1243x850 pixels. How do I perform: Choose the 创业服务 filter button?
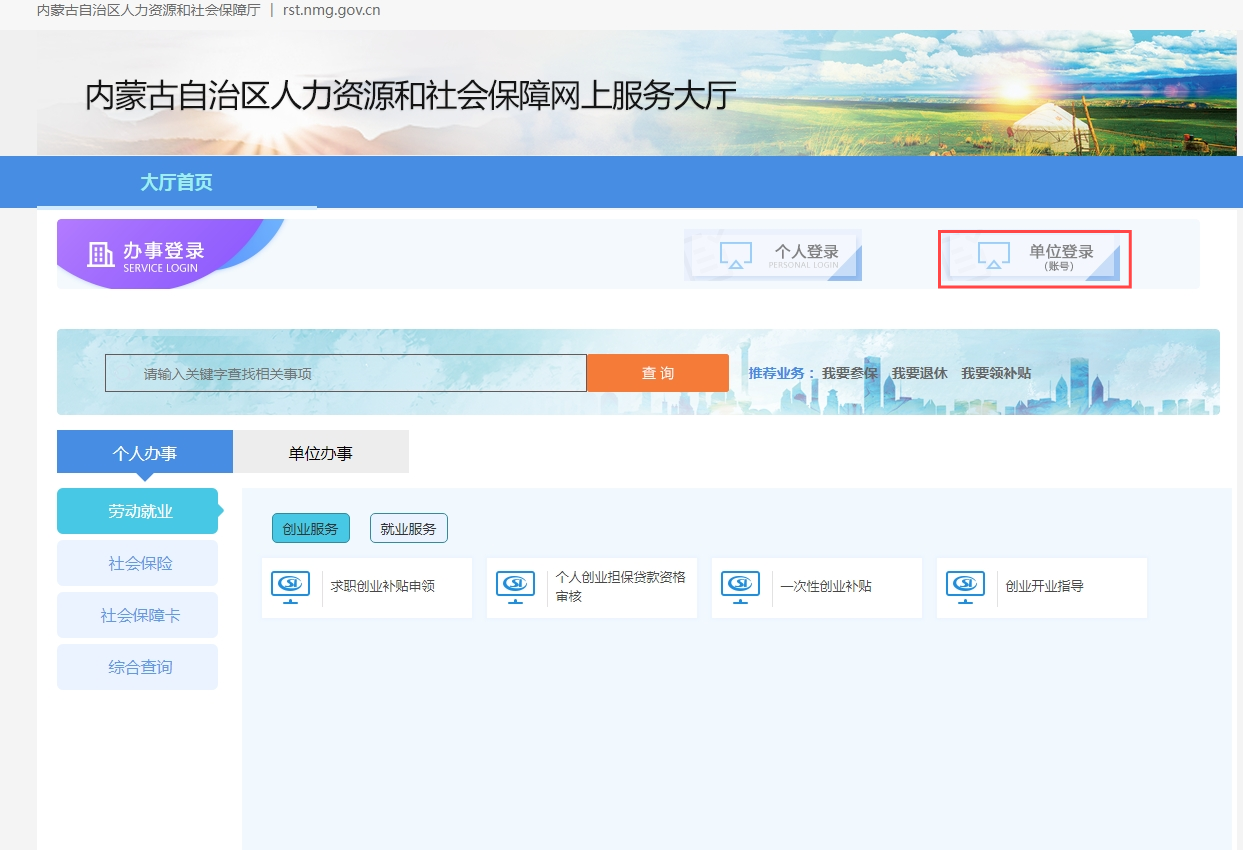click(310, 529)
